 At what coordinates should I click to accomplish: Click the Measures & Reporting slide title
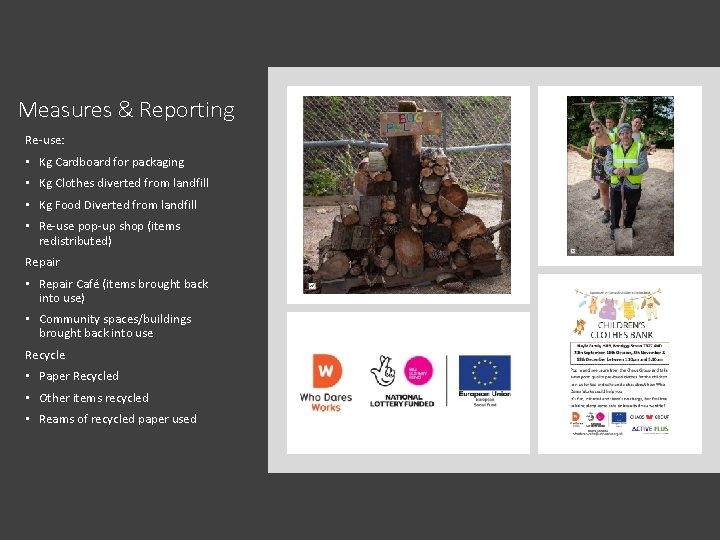point(127,111)
